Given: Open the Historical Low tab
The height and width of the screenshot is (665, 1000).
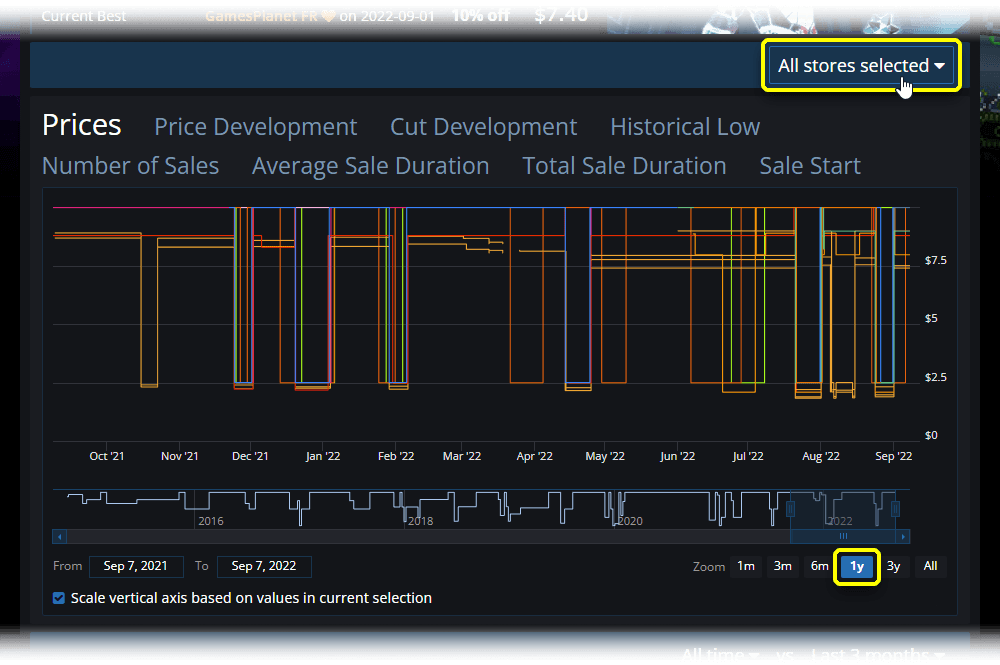Looking at the screenshot, I should [x=685, y=127].
